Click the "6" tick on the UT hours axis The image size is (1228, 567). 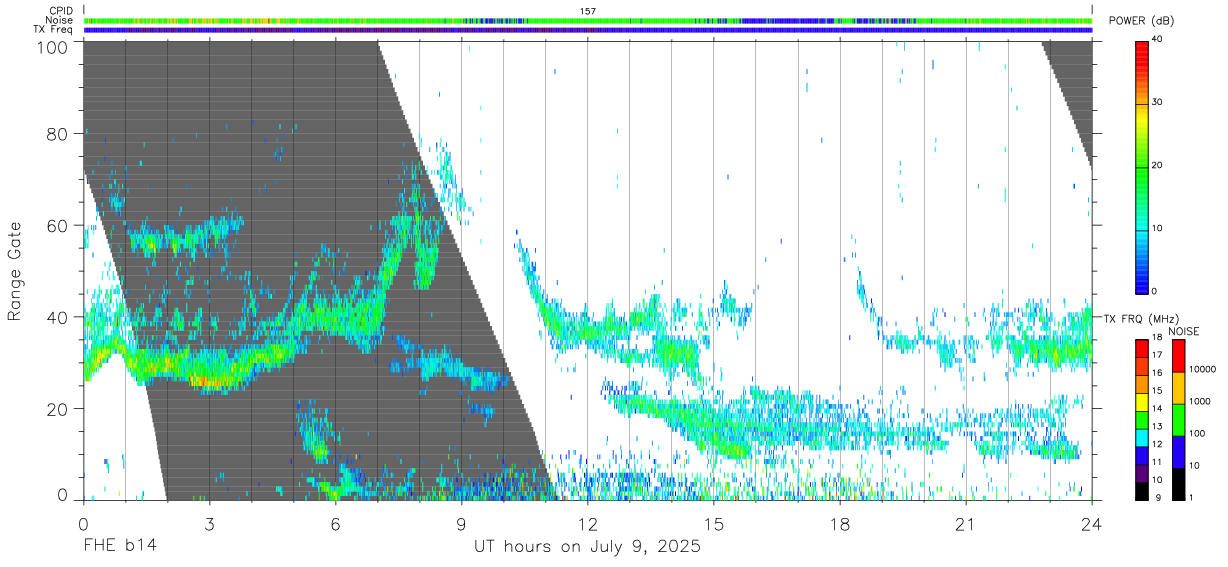(x=335, y=525)
